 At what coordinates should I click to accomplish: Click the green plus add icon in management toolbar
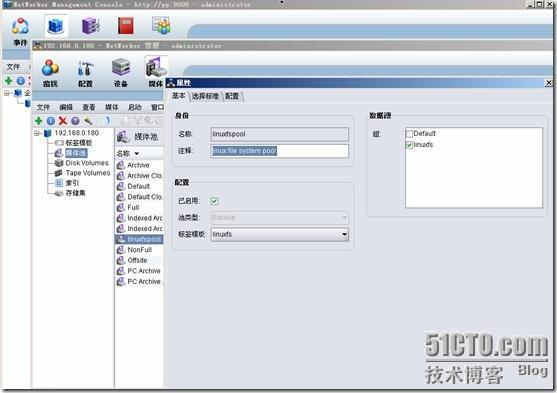(39, 121)
